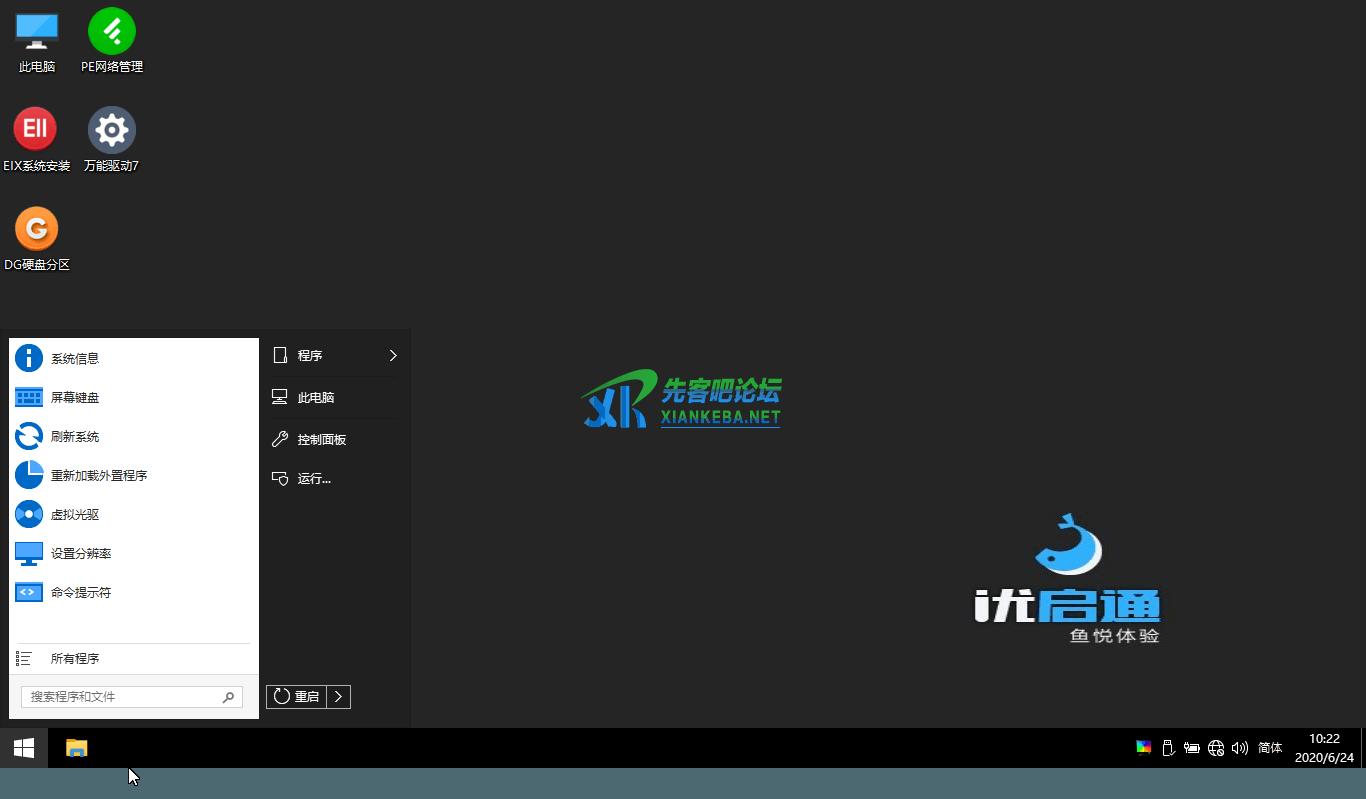Viewport: 1366px width, 799px height.
Task: Open File Explorer from the taskbar
Action: point(76,747)
